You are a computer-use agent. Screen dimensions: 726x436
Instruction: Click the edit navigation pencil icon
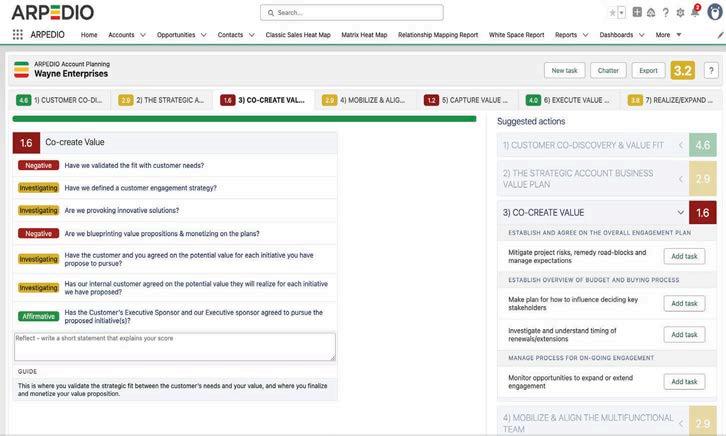click(x=720, y=35)
